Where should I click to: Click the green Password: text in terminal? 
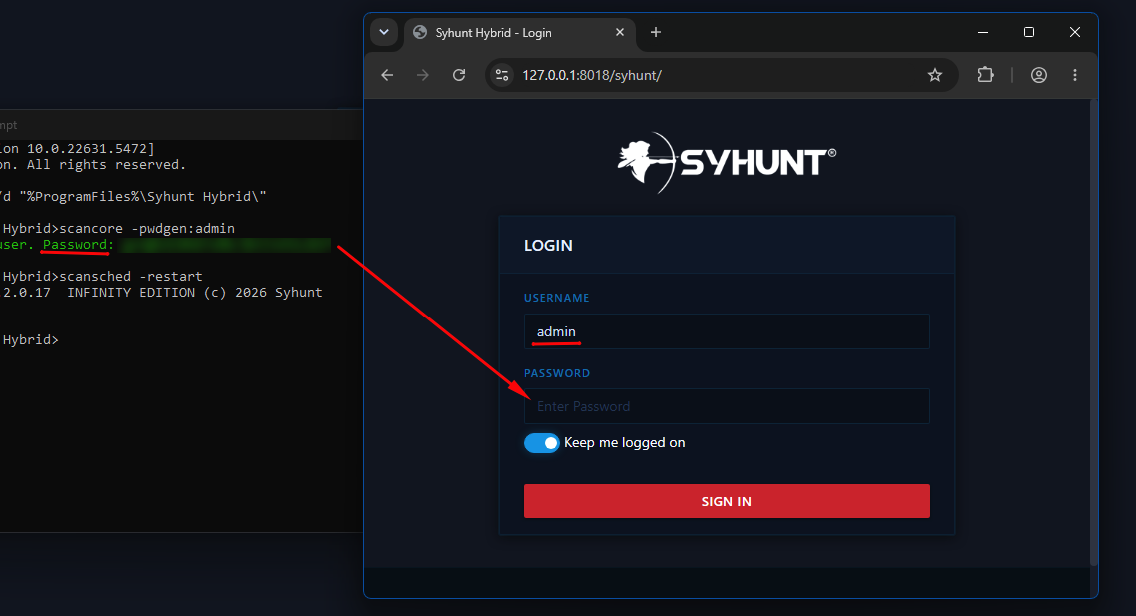pyautogui.click(x=78, y=245)
